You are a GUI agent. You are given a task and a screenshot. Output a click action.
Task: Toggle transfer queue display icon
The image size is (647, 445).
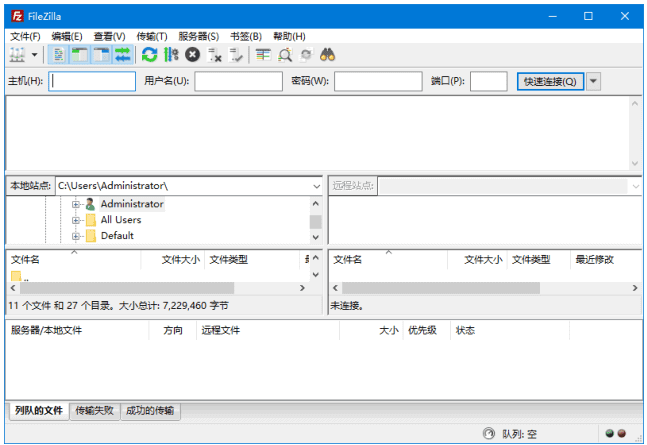123,55
